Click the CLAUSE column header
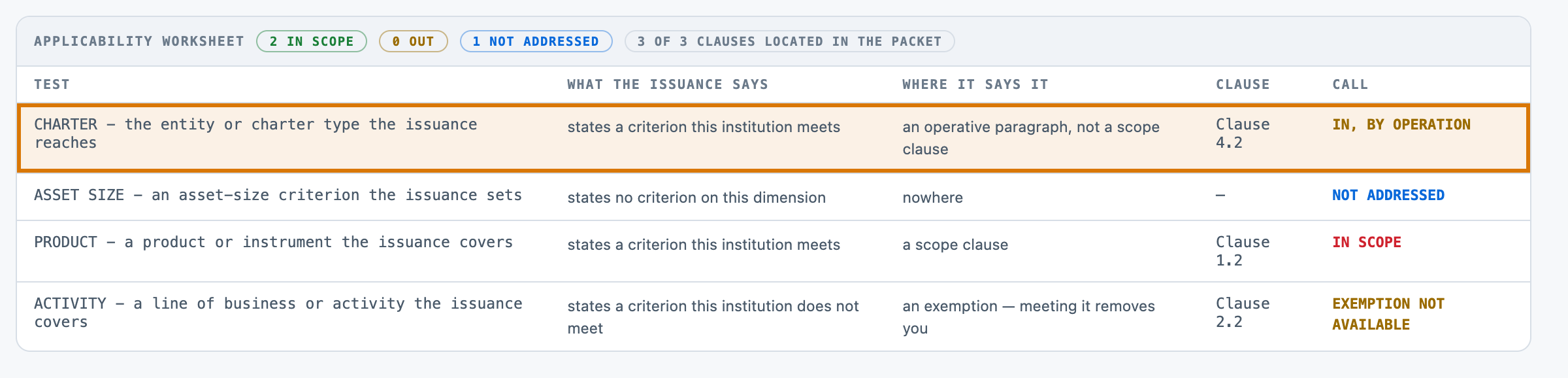This screenshot has width=1568, height=378. tap(1243, 84)
